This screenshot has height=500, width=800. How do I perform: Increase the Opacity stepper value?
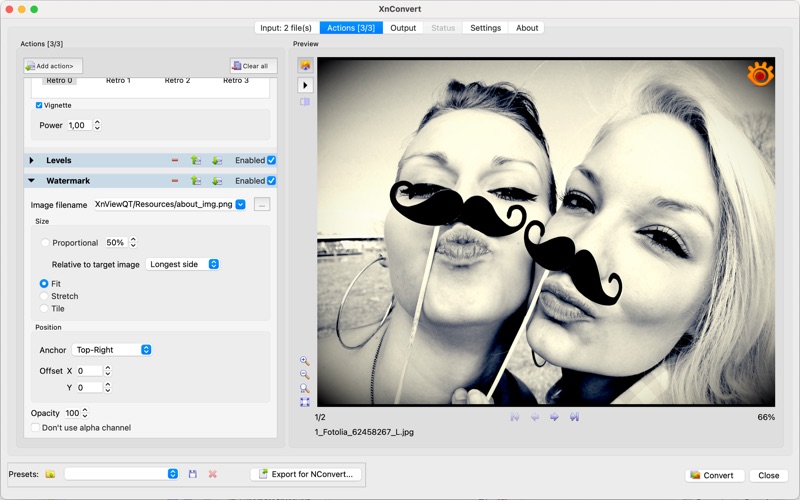point(86,410)
